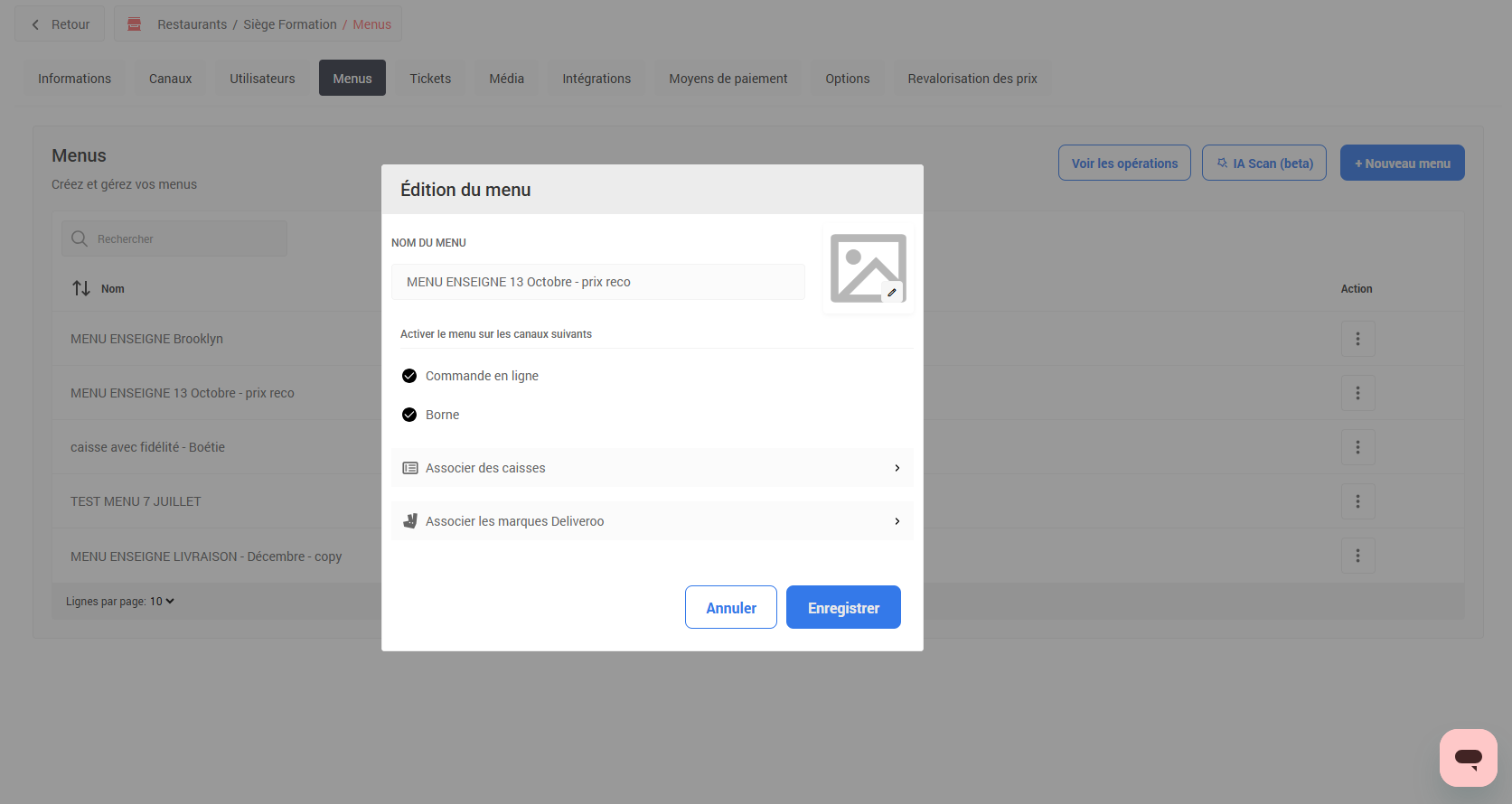Image resolution: width=1512 pixels, height=804 pixels.
Task: Open three-dot actions for TEST MENU 7 JUILLET
Action: tap(1357, 501)
